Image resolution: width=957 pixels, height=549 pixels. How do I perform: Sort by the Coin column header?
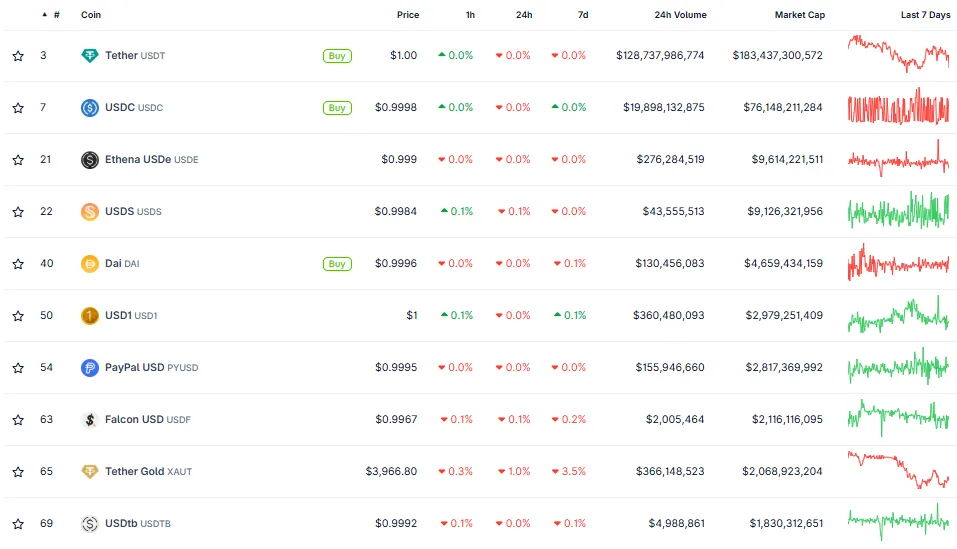click(x=91, y=15)
